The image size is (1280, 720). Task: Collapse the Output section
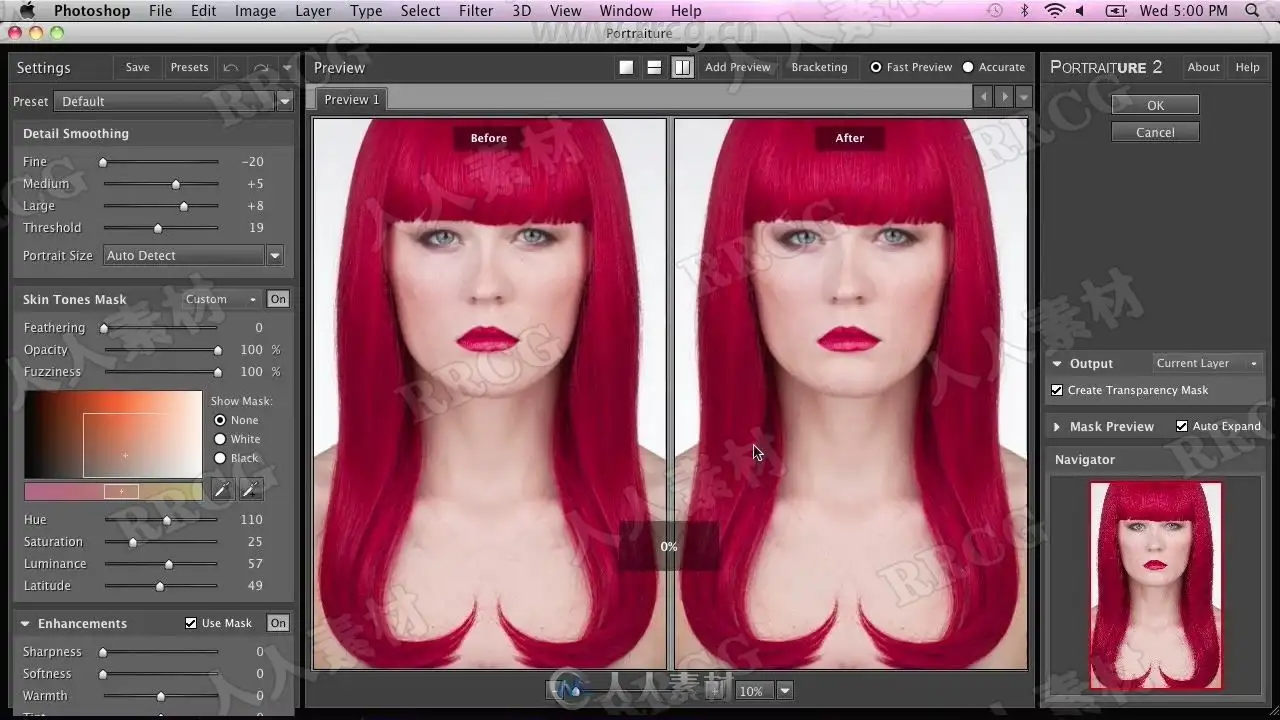1057,363
